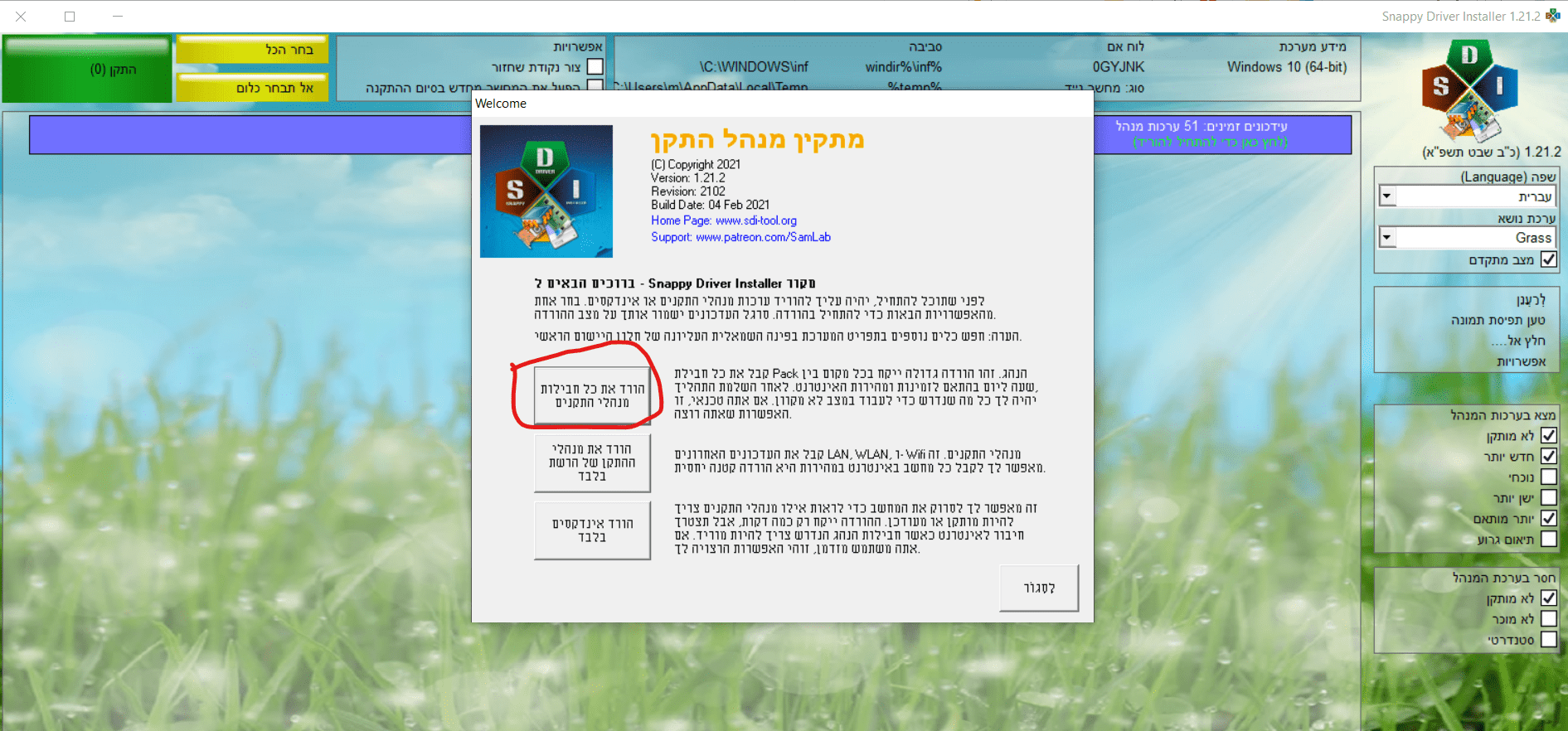This screenshot has height=731, width=1568.
Task: Click the 'windir%\inf%' environment text
Action: coord(904,67)
